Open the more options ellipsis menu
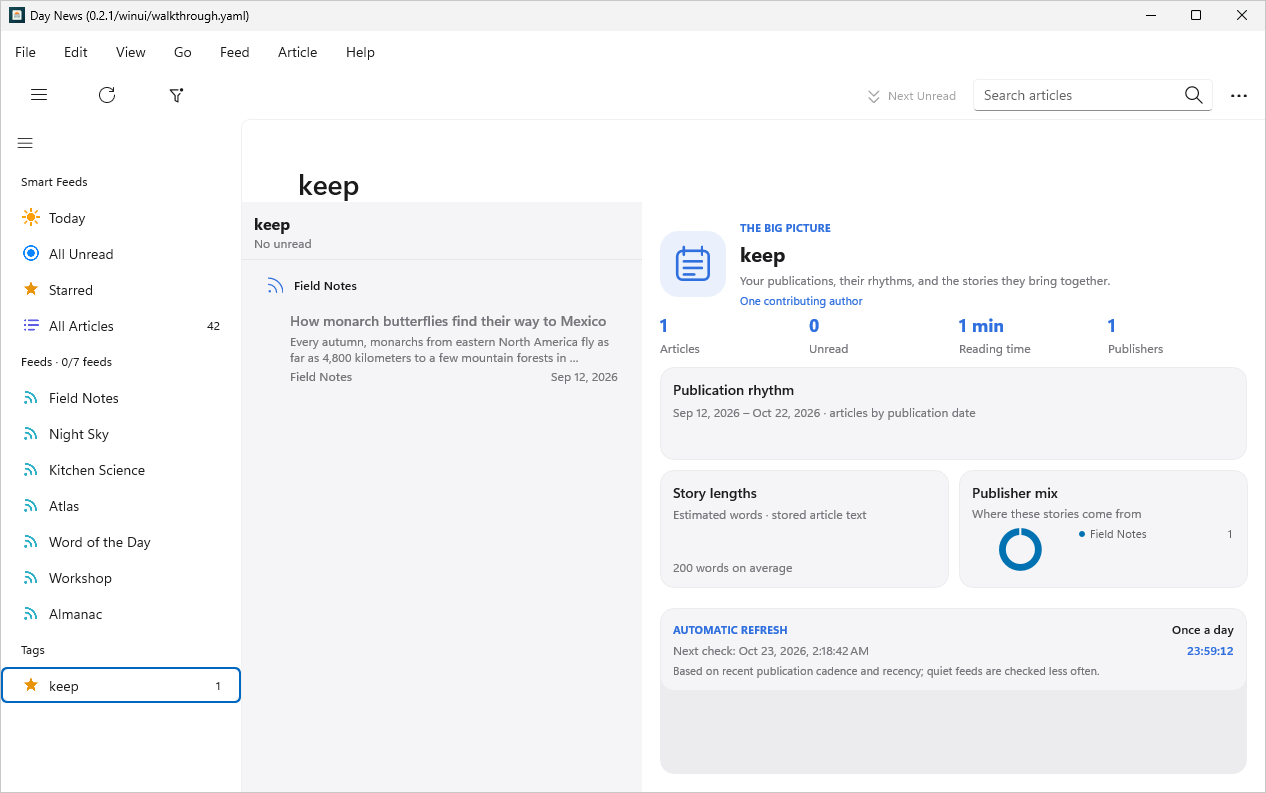This screenshot has height=793, width=1266. pyautogui.click(x=1239, y=96)
